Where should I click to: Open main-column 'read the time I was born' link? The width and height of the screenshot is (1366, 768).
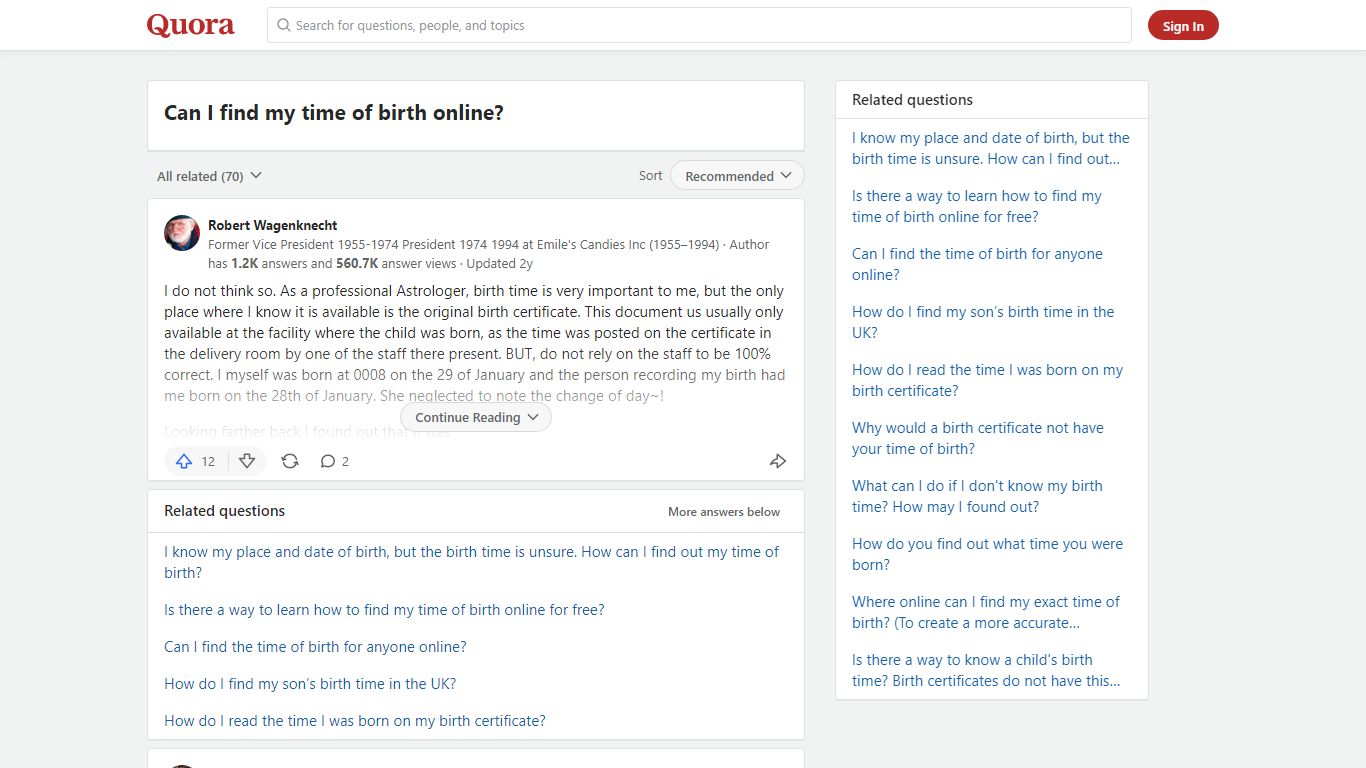click(x=355, y=721)
